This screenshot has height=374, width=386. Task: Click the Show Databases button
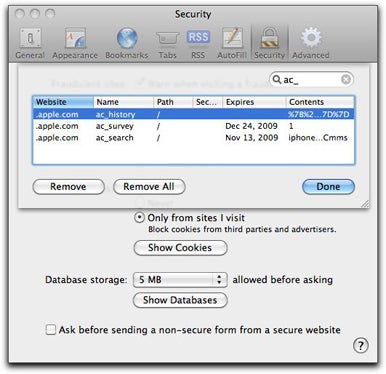(x=180, y=300)
